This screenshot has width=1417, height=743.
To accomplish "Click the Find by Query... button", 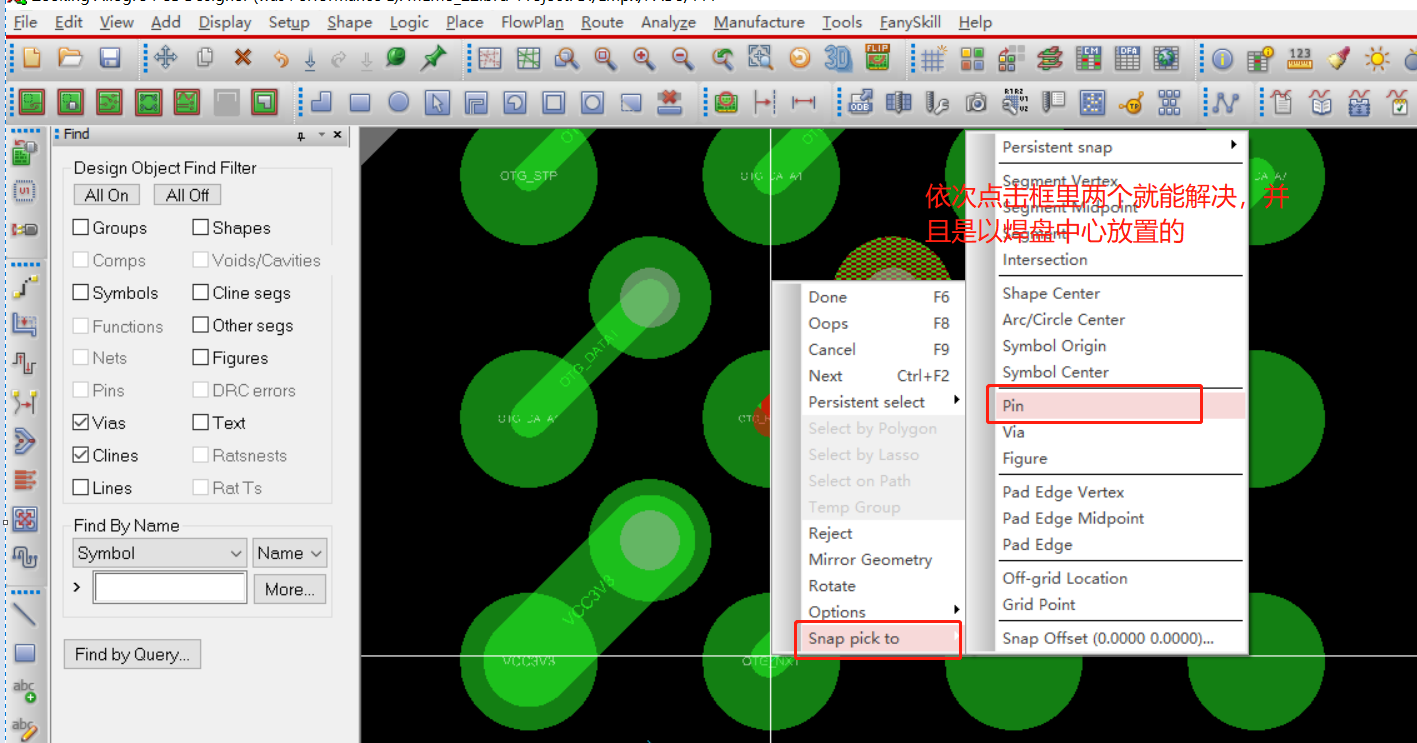I will click(132, 655).
